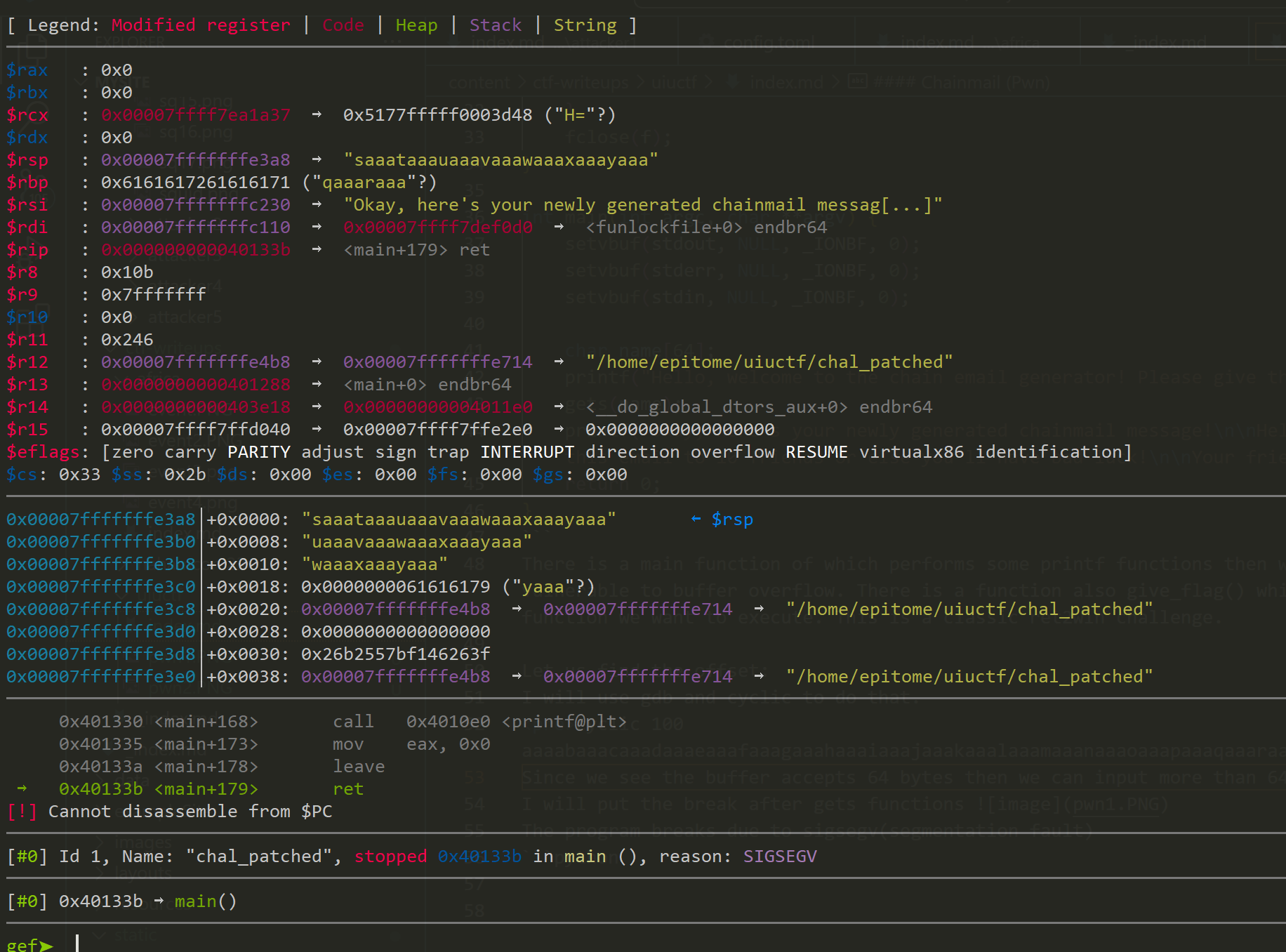1286x952 pixels.
Task: Click the dereferenced value 0x5177fffff0003d48
Action: (x=438, y=115)
